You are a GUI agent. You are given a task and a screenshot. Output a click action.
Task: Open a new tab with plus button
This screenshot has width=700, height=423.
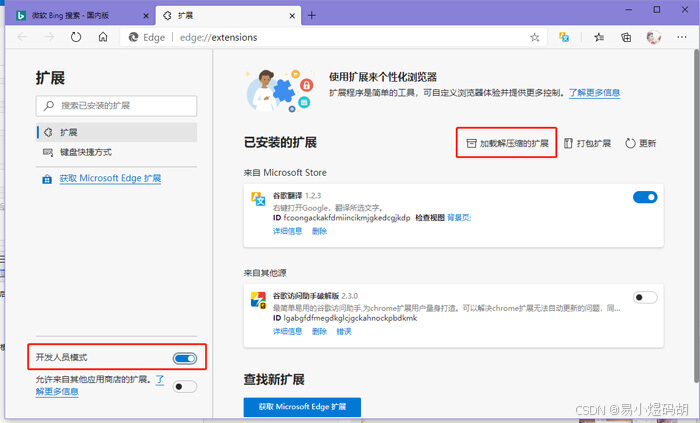click(312, 16)
